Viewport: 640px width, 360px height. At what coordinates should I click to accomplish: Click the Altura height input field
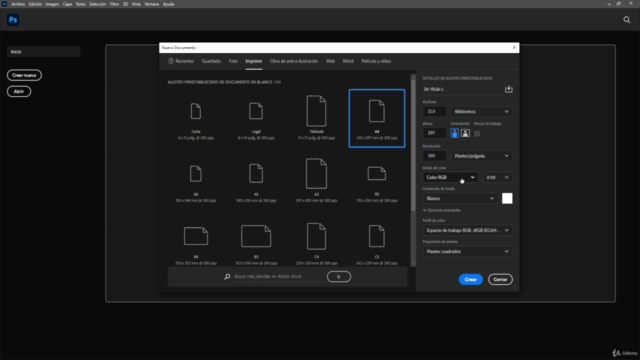(x=434, y=133)
